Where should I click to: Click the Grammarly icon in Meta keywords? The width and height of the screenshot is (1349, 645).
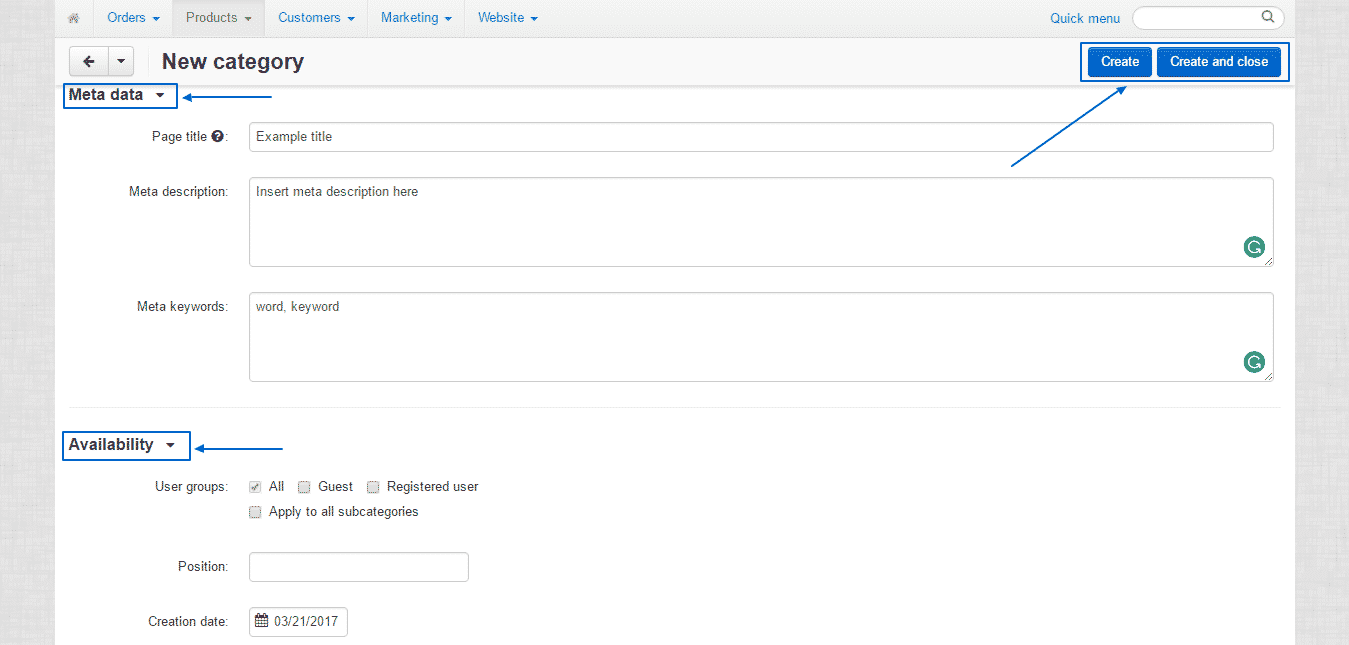(x=1254, y=362)
